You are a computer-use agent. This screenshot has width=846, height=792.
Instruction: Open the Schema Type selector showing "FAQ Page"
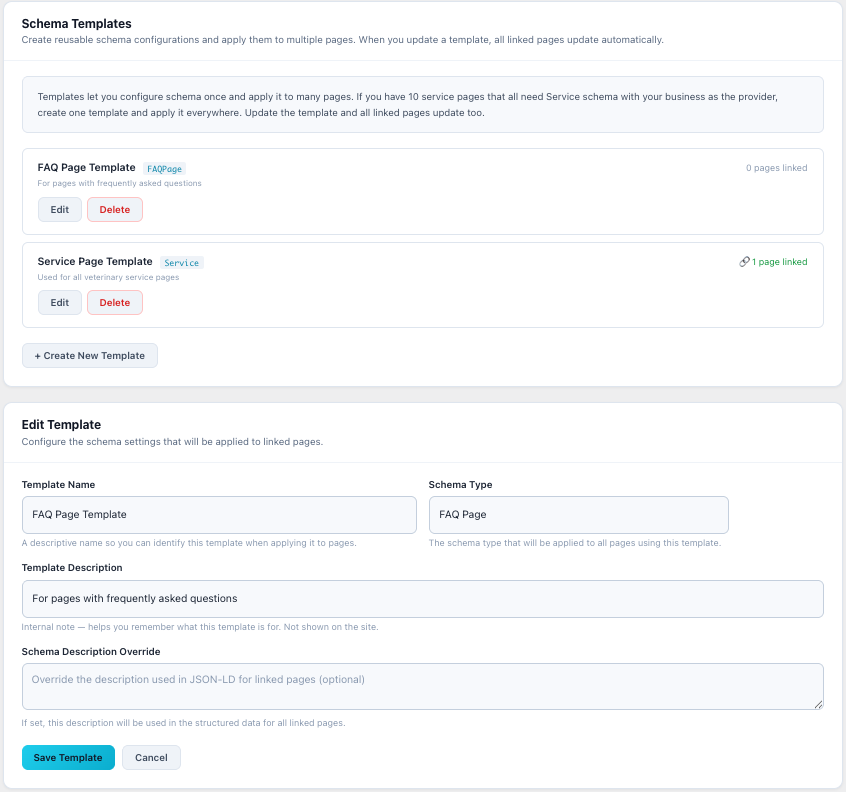[578, 514]
